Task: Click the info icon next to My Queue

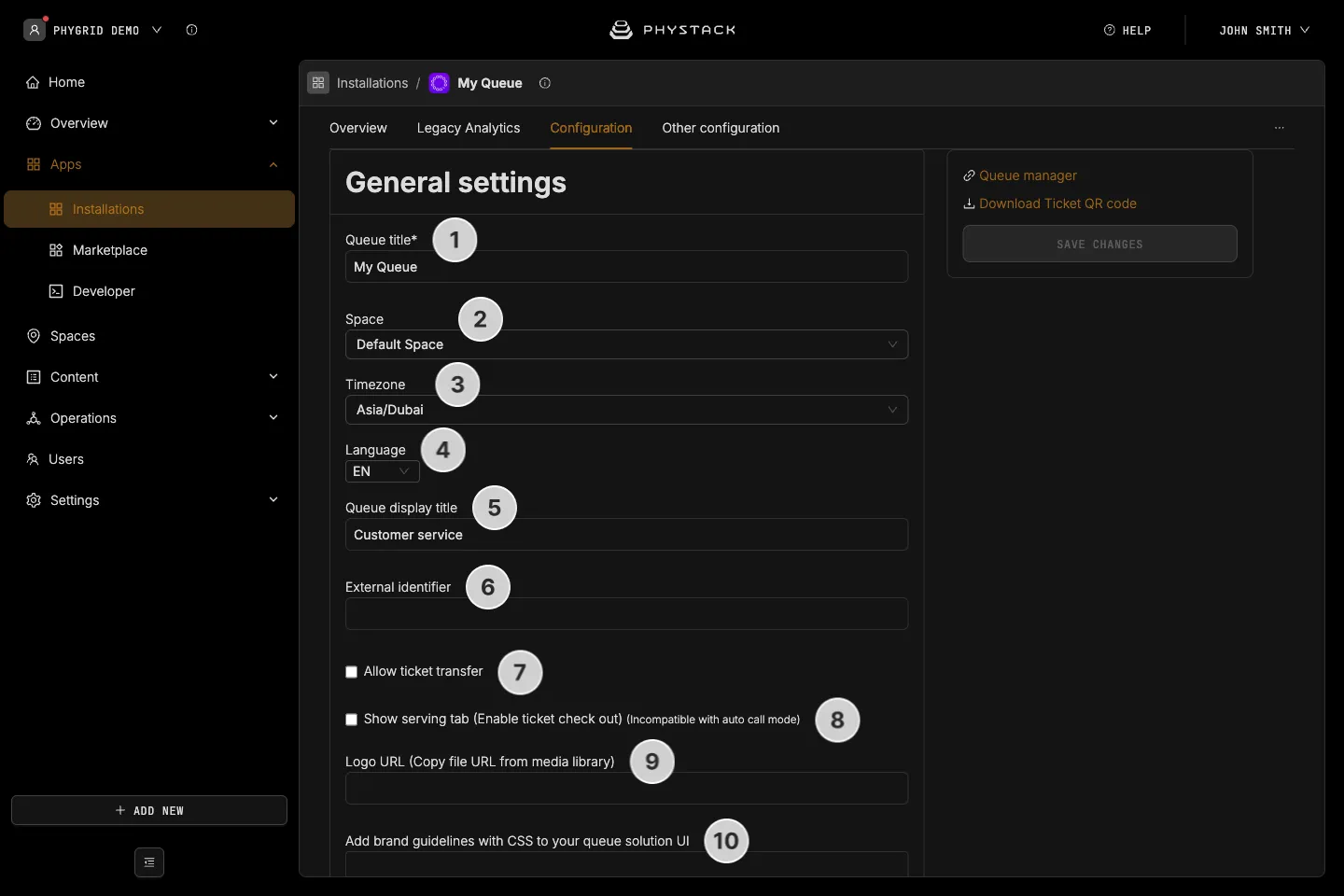Action: pyautogui.click(x=545, y=83)
